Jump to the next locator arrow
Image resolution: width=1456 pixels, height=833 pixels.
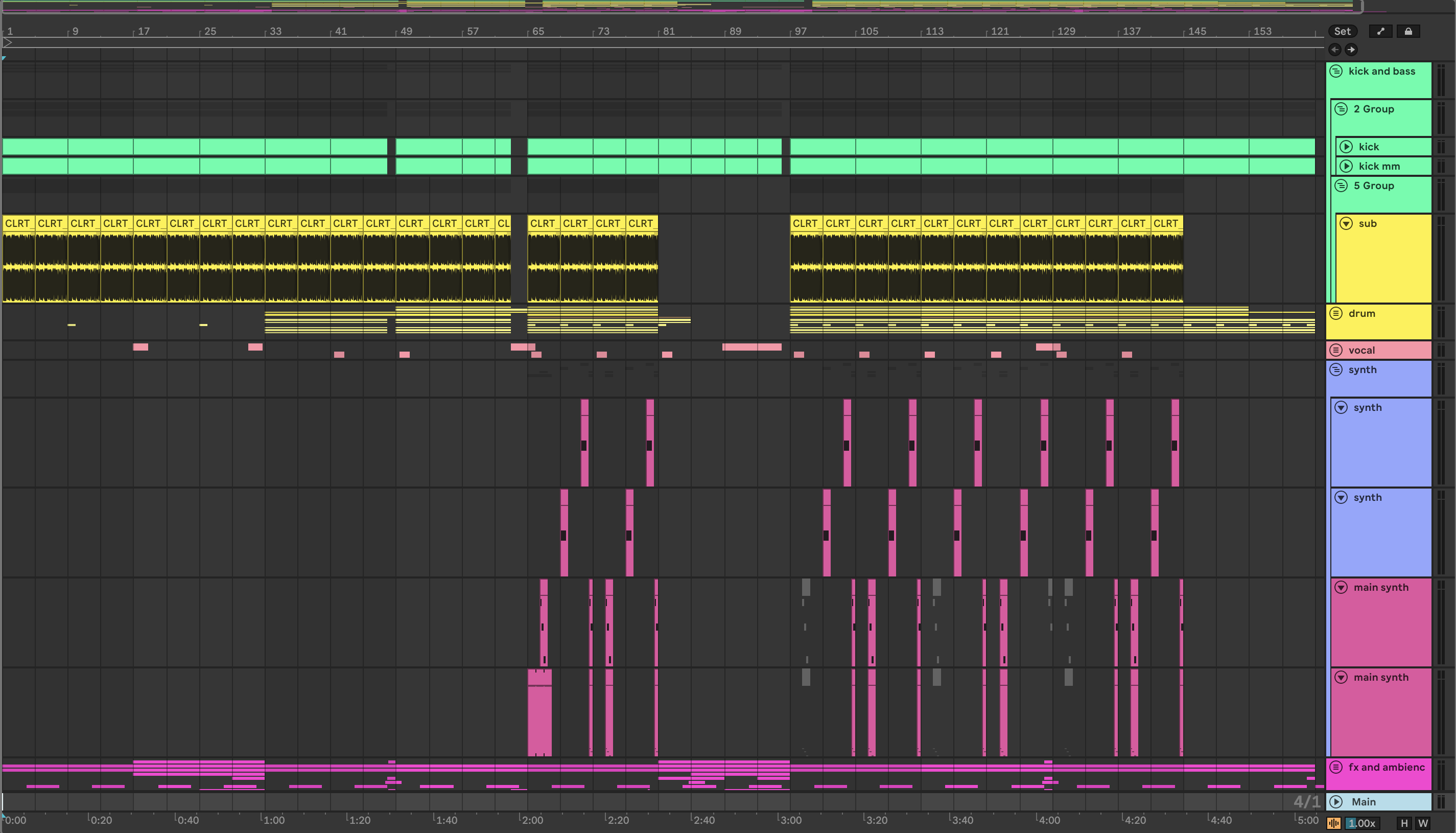[1351, 50]
